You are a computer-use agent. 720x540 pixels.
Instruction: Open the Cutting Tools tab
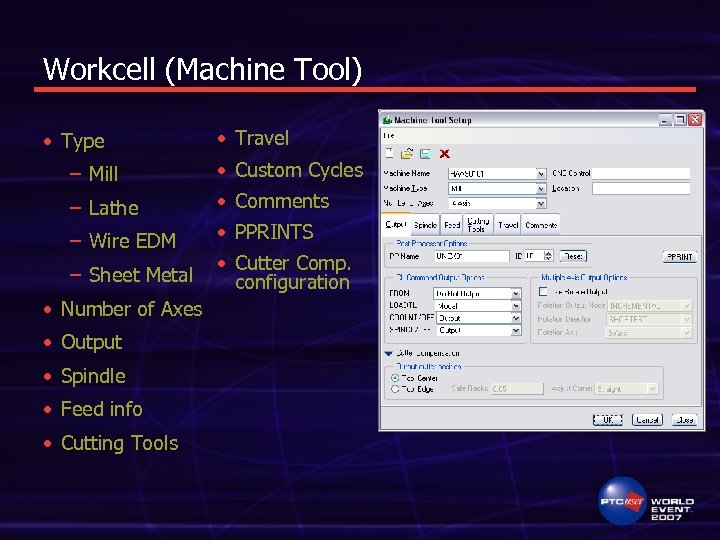478,225
